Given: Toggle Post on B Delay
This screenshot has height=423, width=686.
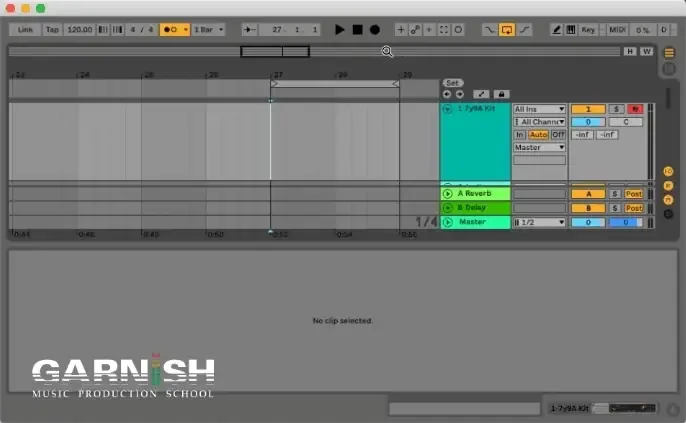Looking at the screenshot, I should (634, 208).
